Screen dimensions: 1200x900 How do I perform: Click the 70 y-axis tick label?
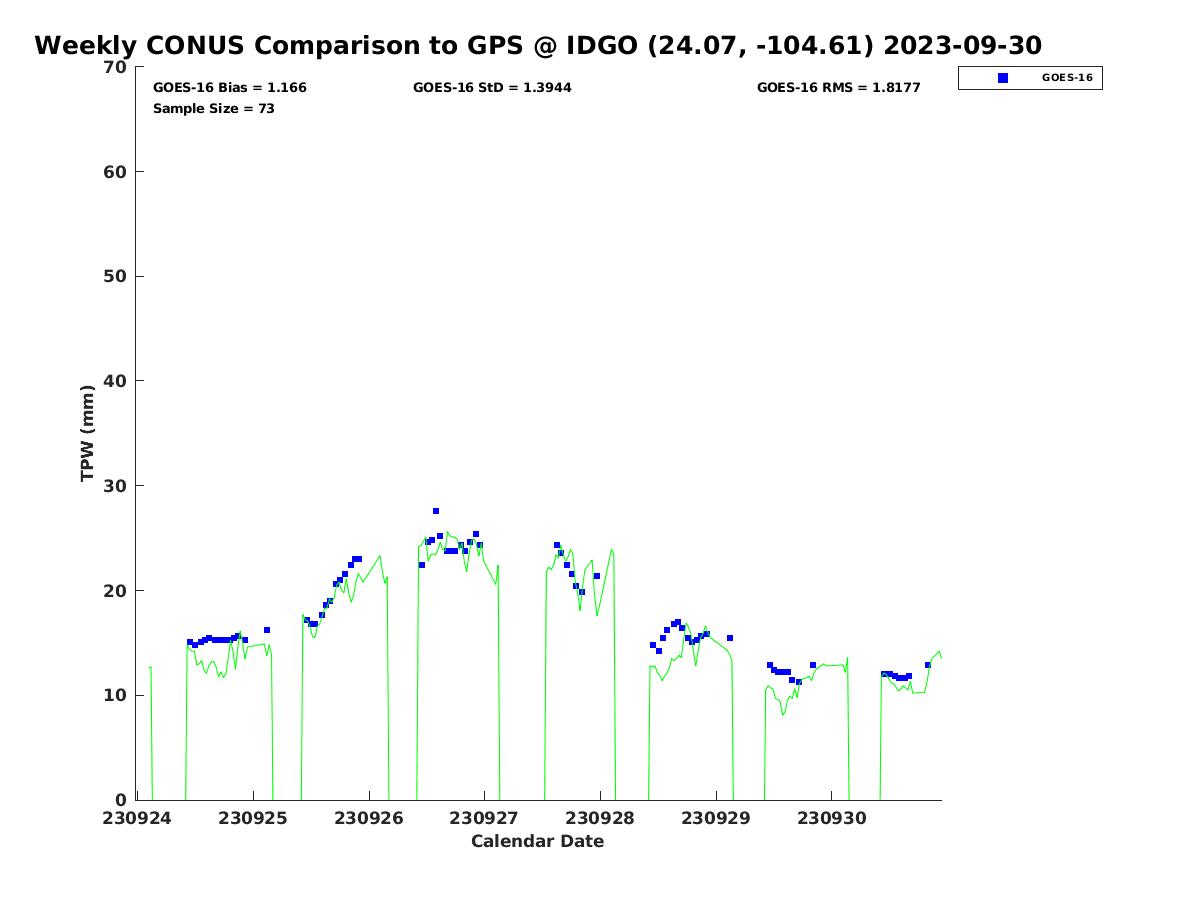[x=116, y=68]
